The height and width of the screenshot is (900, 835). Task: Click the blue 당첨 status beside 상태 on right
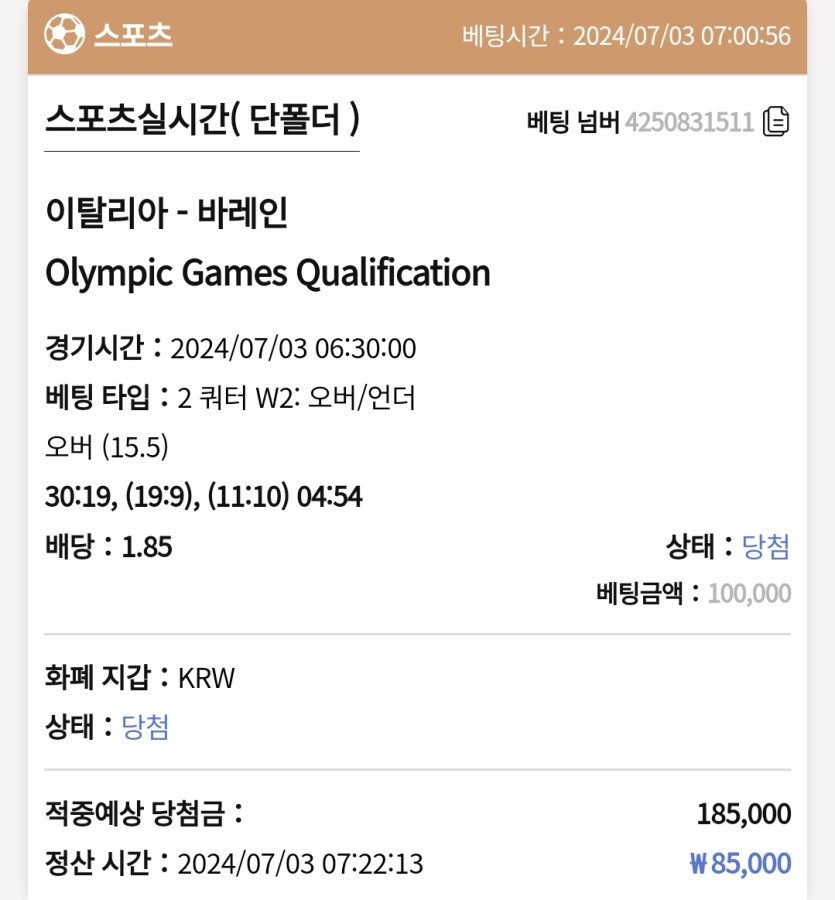point(766,546)
